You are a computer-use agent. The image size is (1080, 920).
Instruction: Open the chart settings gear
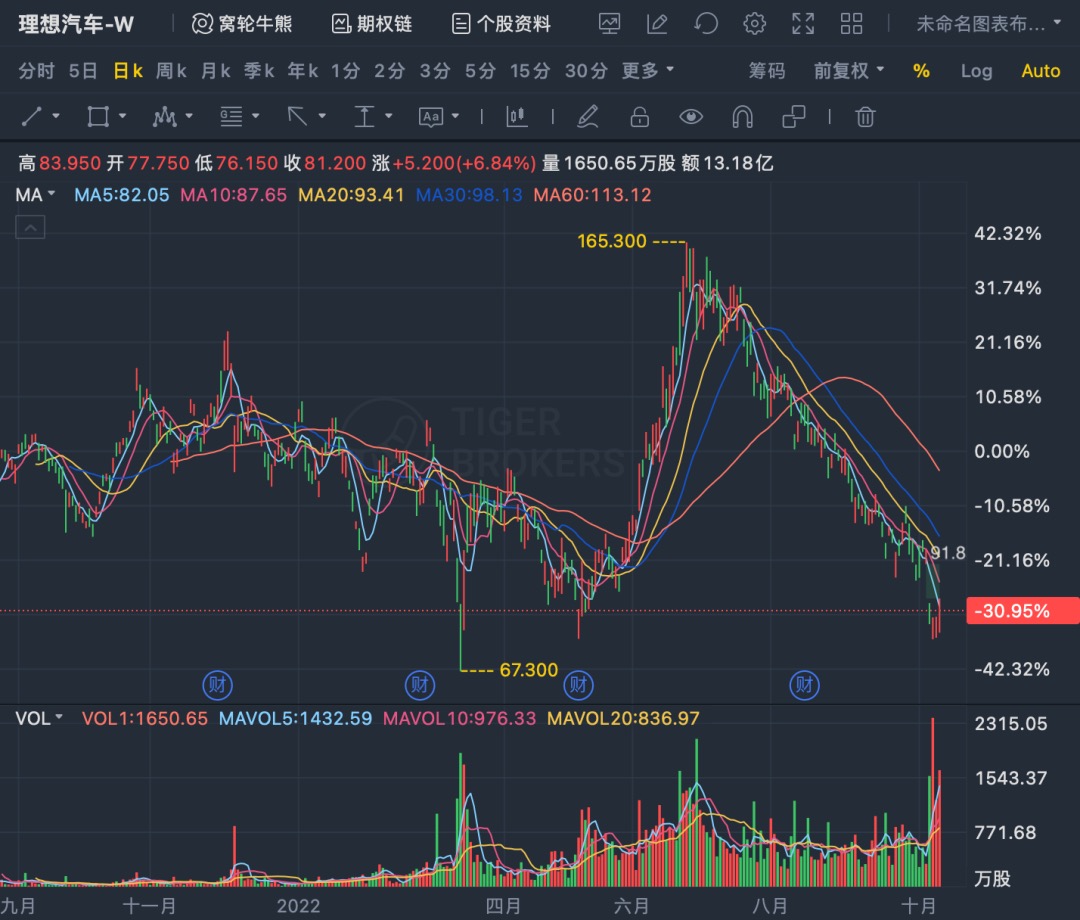[x=755, y=23]
